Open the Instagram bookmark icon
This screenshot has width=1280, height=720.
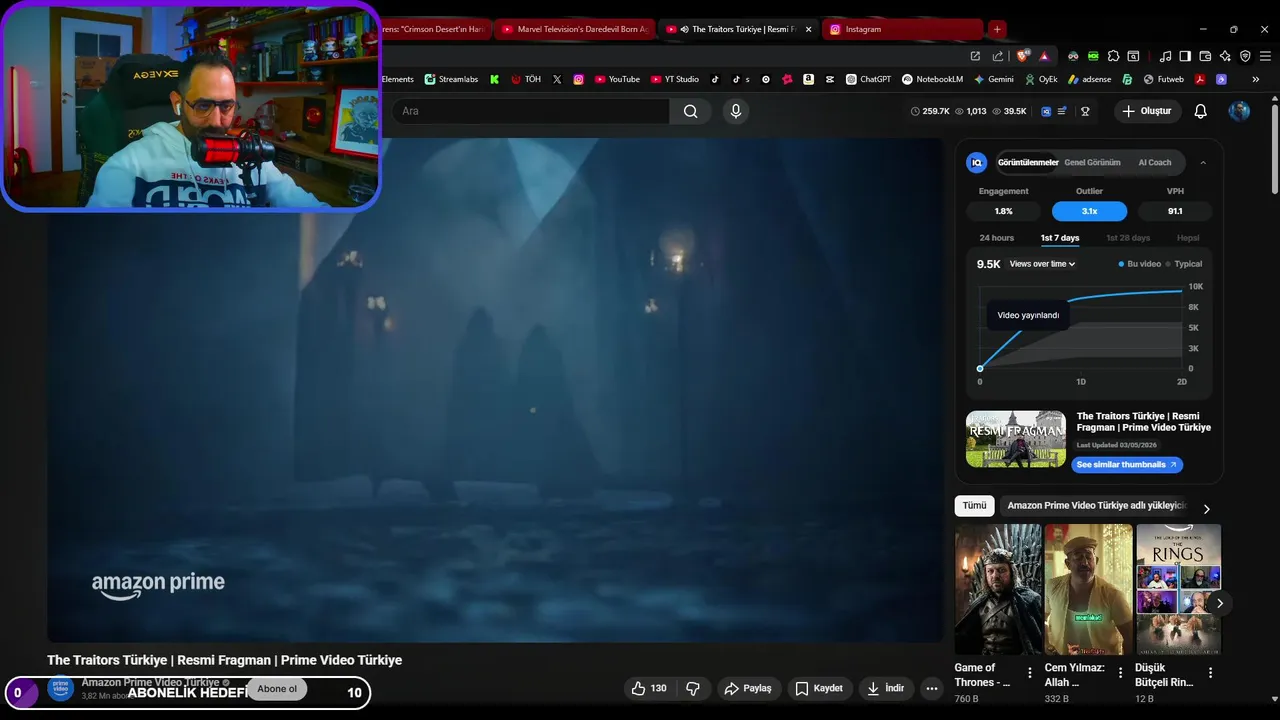[x=578, y=79]
